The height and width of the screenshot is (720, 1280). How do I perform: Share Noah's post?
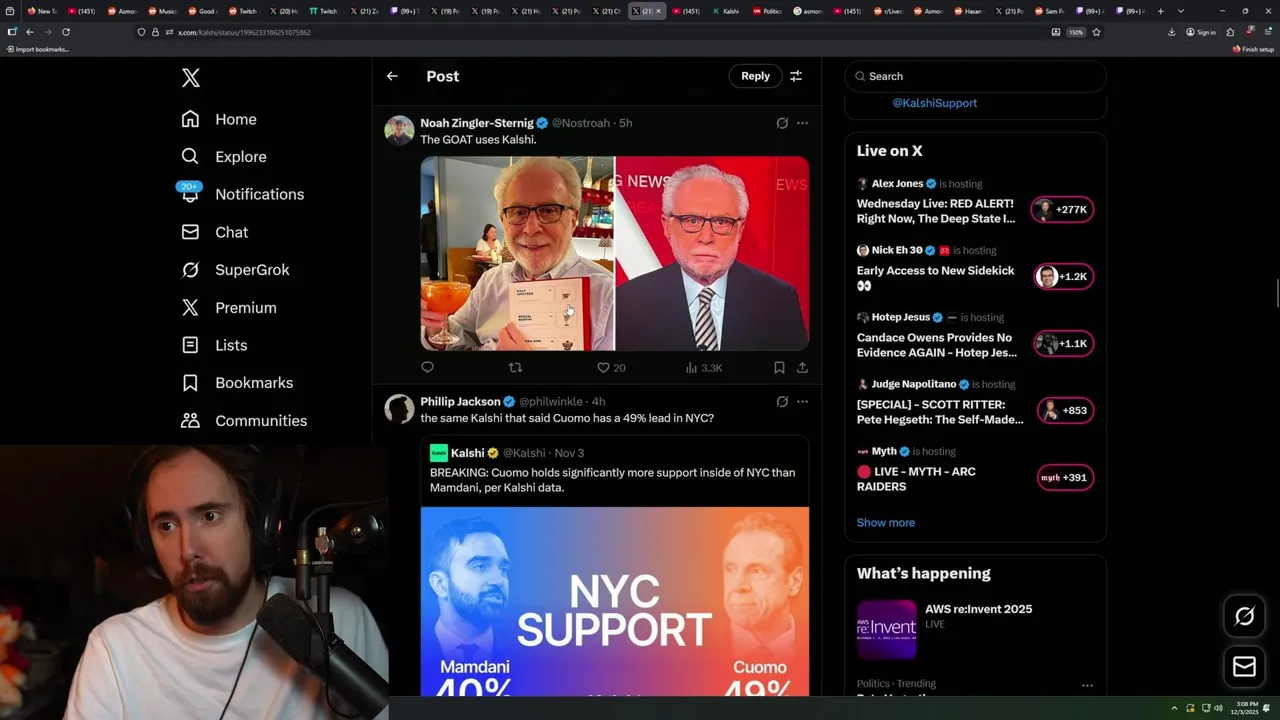pyautogui.click(x=802, y=368)
